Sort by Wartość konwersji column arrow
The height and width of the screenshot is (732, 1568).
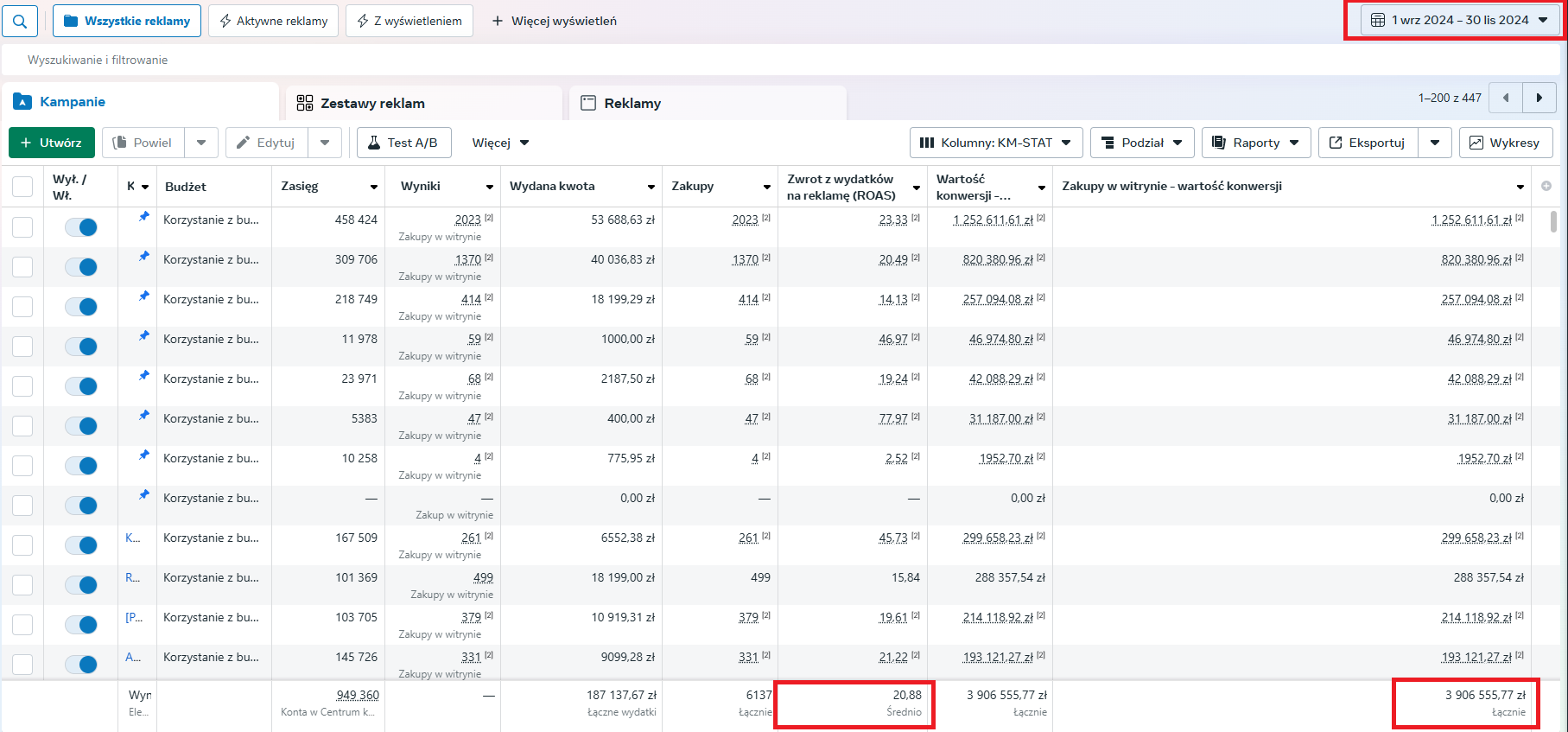(x=1042, y=187)
